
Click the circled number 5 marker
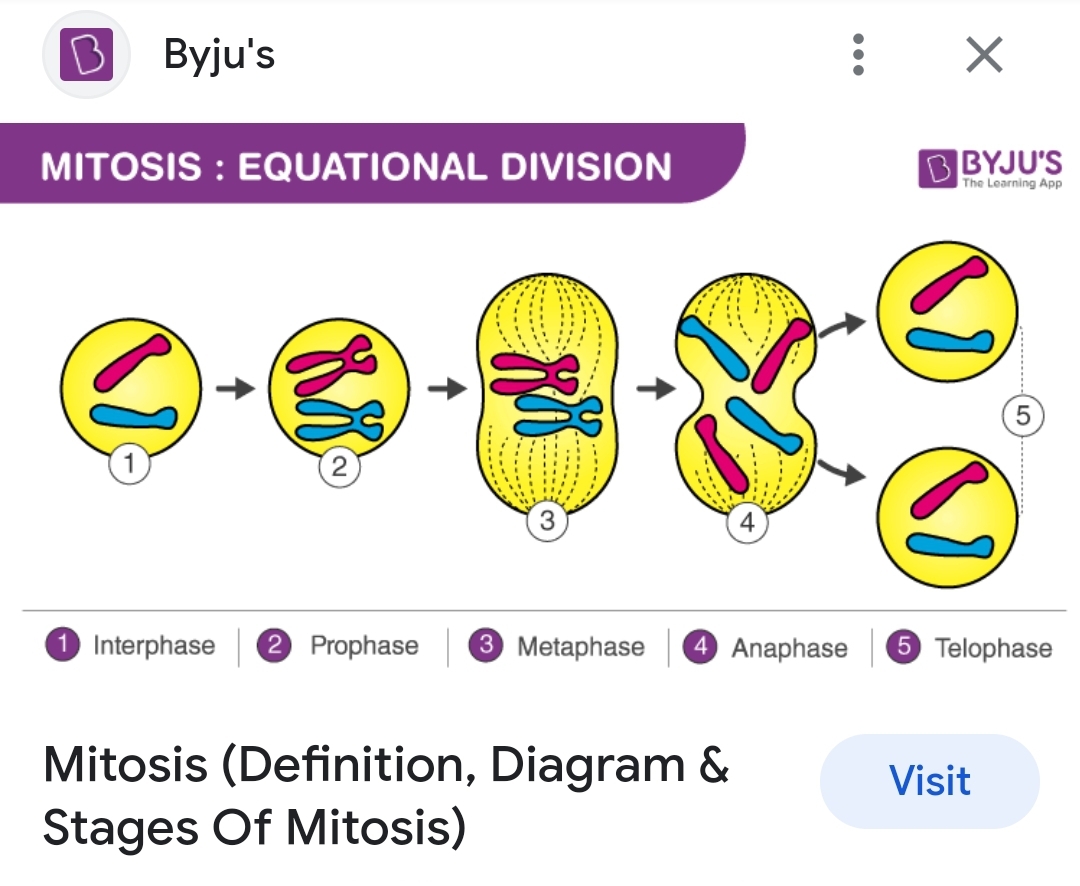click(x=1022, y=415)
